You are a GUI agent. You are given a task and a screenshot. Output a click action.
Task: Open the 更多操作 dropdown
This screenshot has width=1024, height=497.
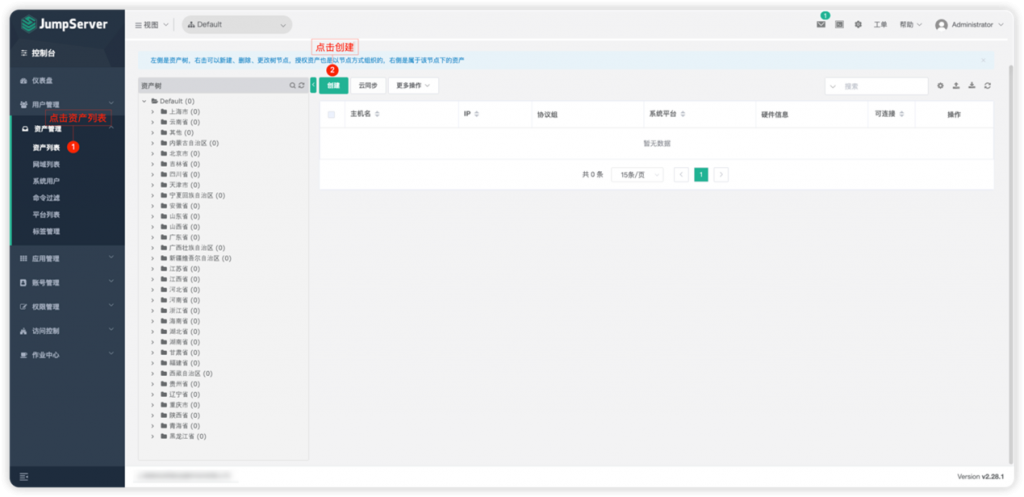click(x=413, y=86)
